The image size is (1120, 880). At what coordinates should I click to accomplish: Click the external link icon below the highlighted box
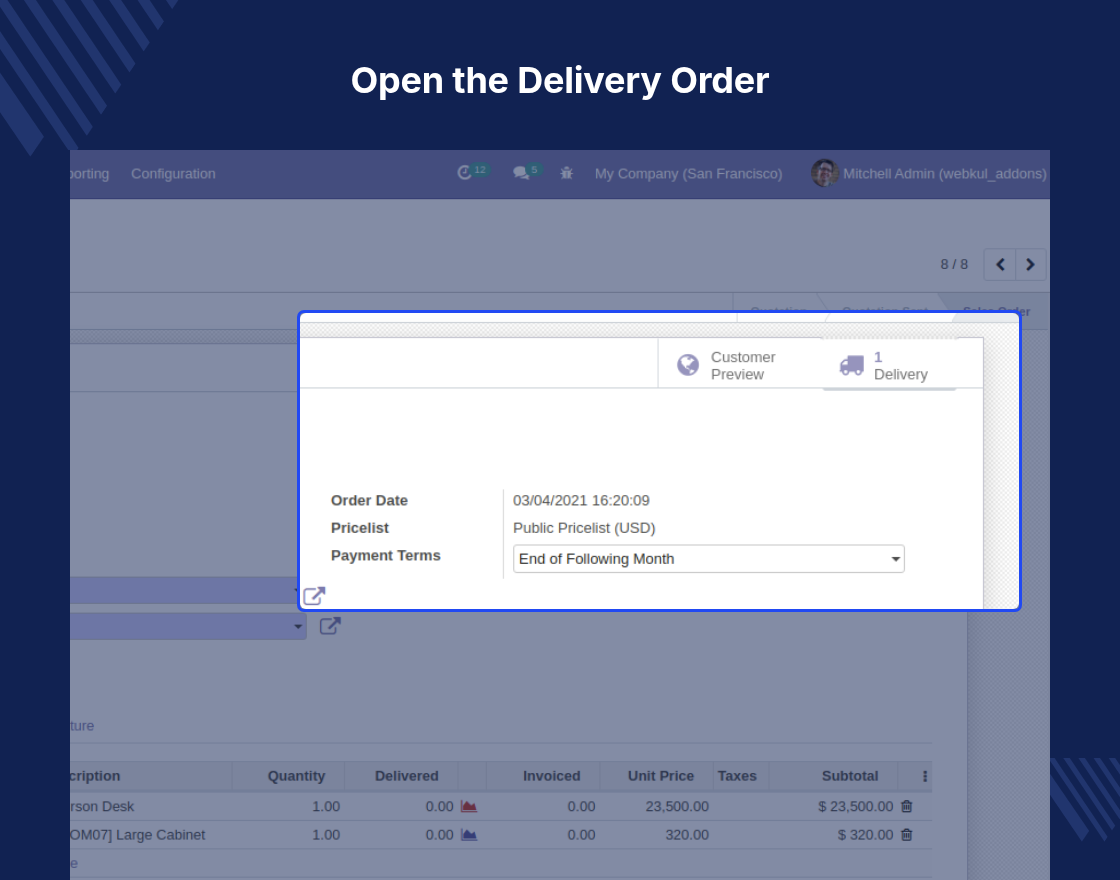tap(330, 626)
